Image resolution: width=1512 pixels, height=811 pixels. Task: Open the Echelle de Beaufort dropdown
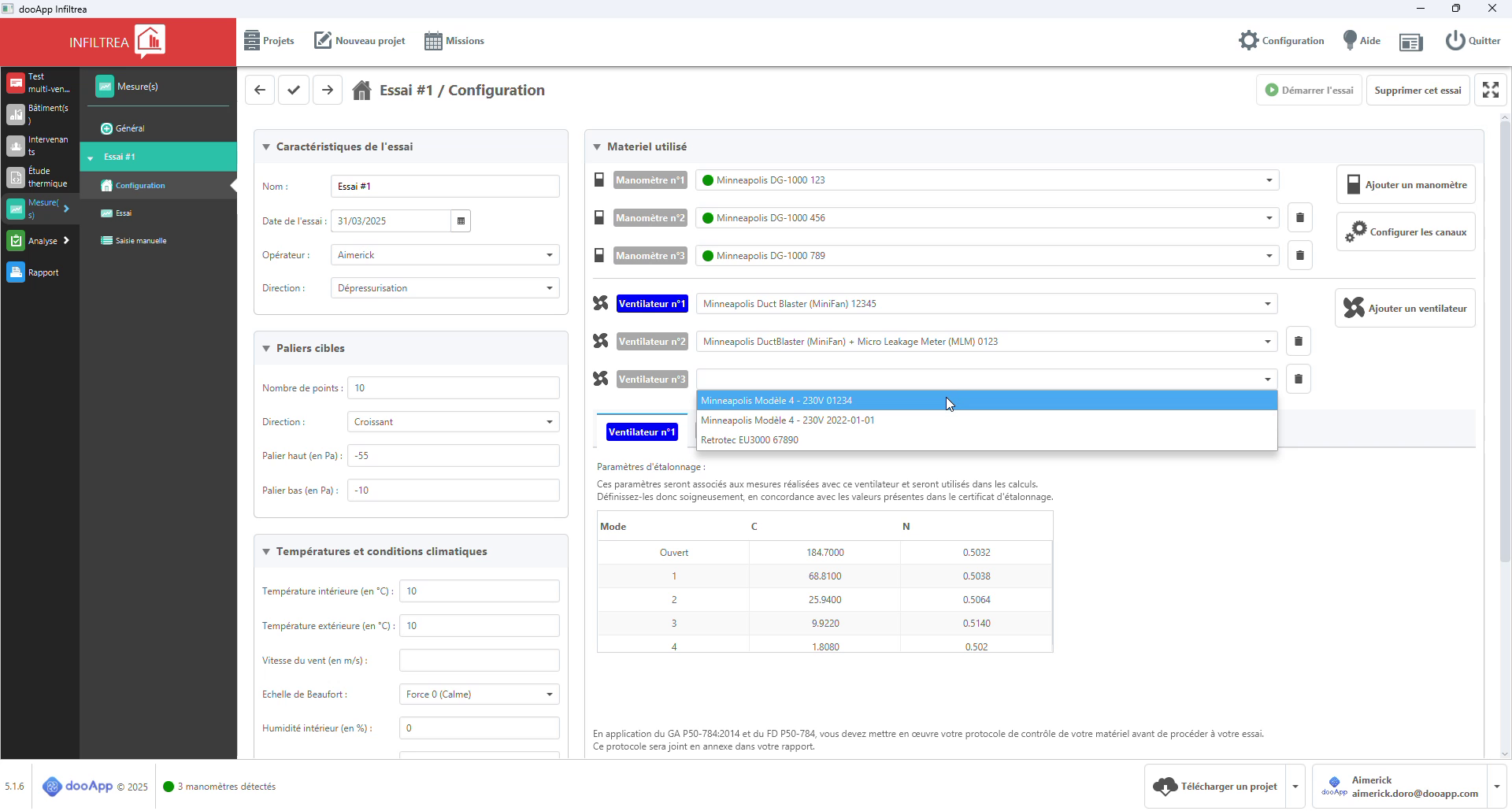480,694
